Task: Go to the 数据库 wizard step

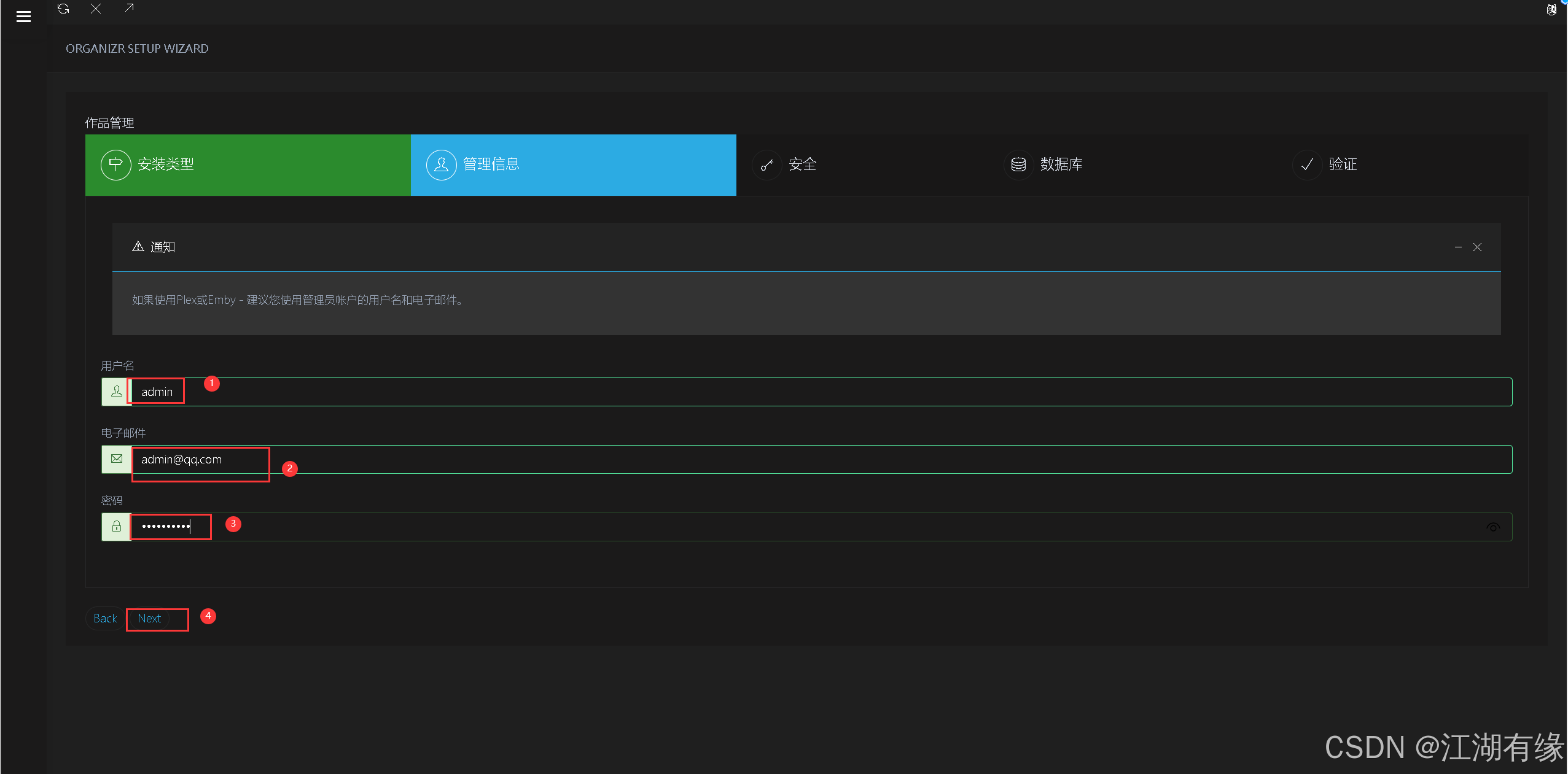Action: pyautogui.click(x=1061, y=164)
